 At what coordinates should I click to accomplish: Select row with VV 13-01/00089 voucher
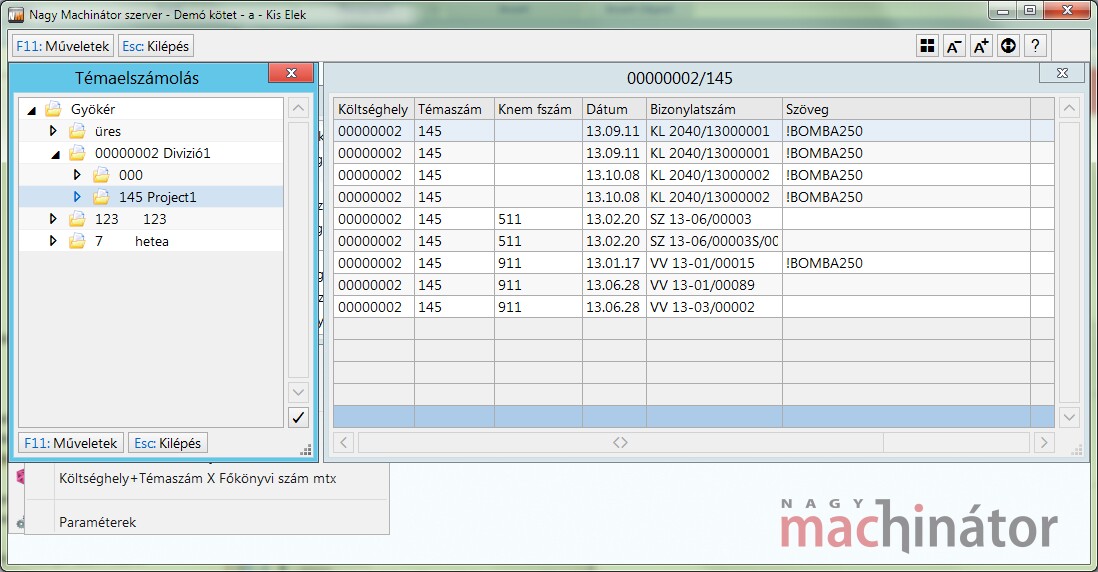pyautogui.click(x=693, y=285)
